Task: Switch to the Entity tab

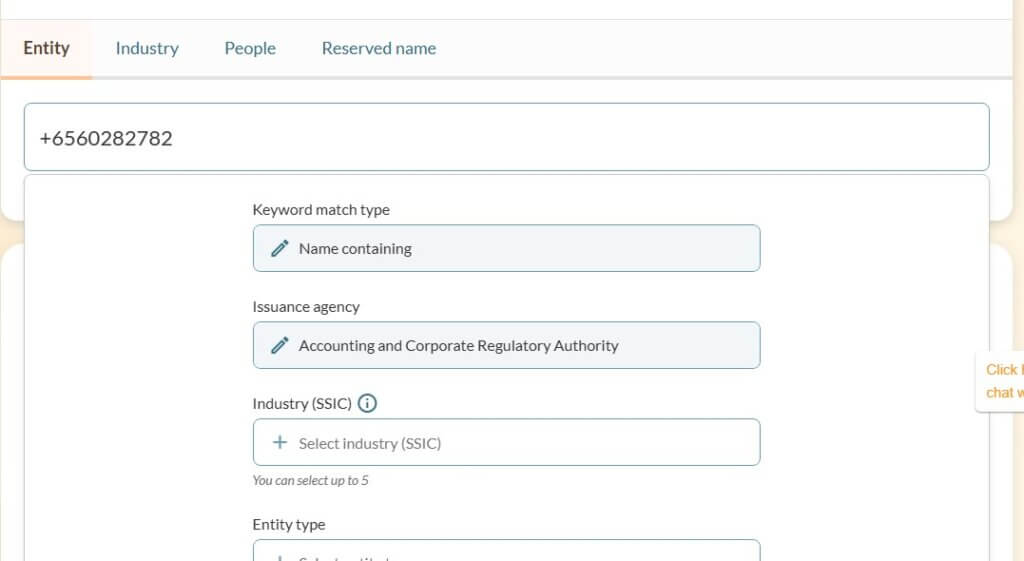Action: click(x=47, y=48)
